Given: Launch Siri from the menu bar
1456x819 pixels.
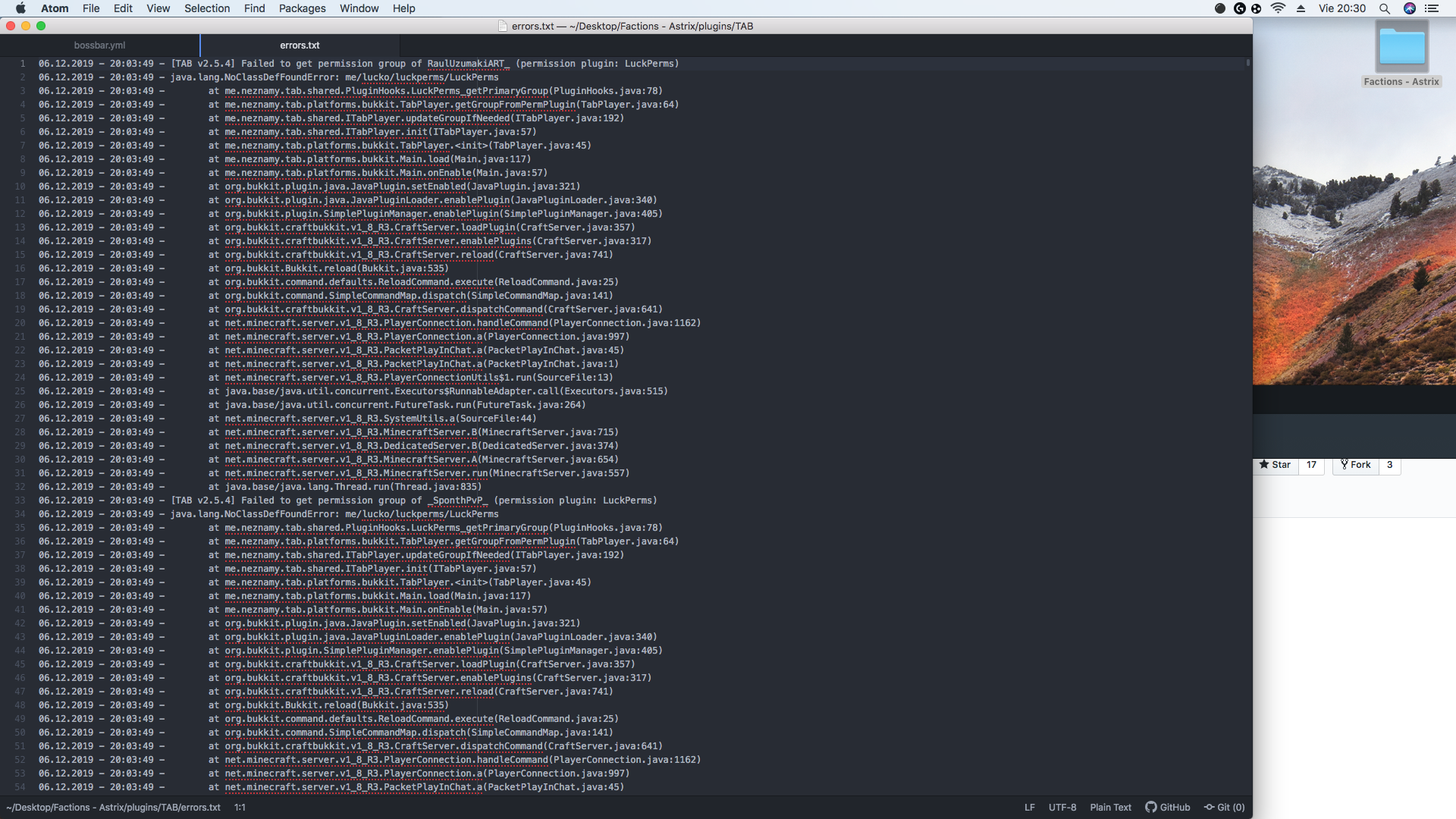Looking at the screenshot, I should (x=1410, y=8).
